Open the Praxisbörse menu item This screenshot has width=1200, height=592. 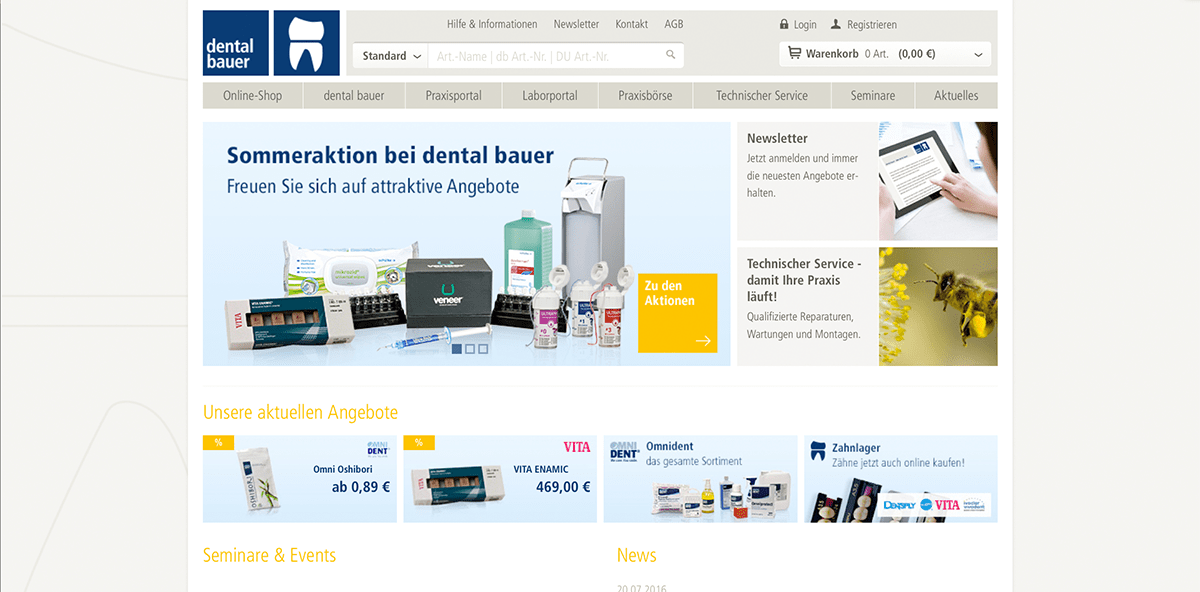[x=645, y=96]
